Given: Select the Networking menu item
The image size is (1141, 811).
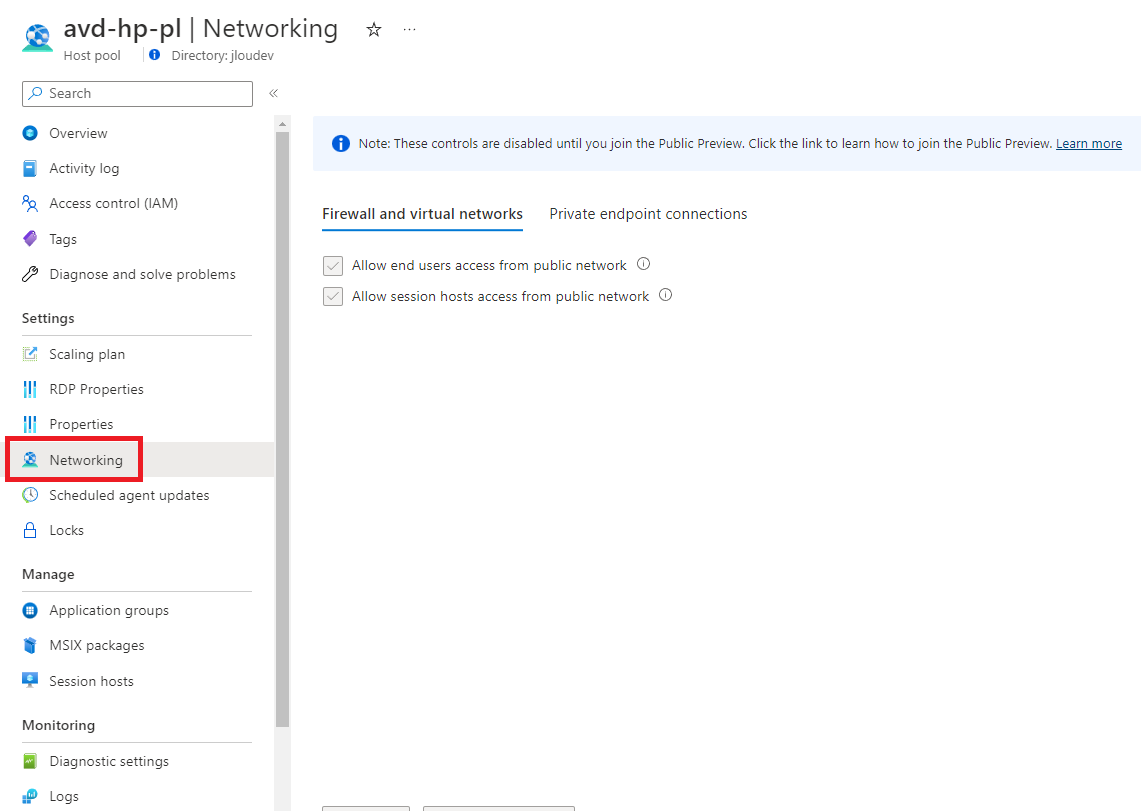Looking at the screenshot, I should click(x=86, y=460).
